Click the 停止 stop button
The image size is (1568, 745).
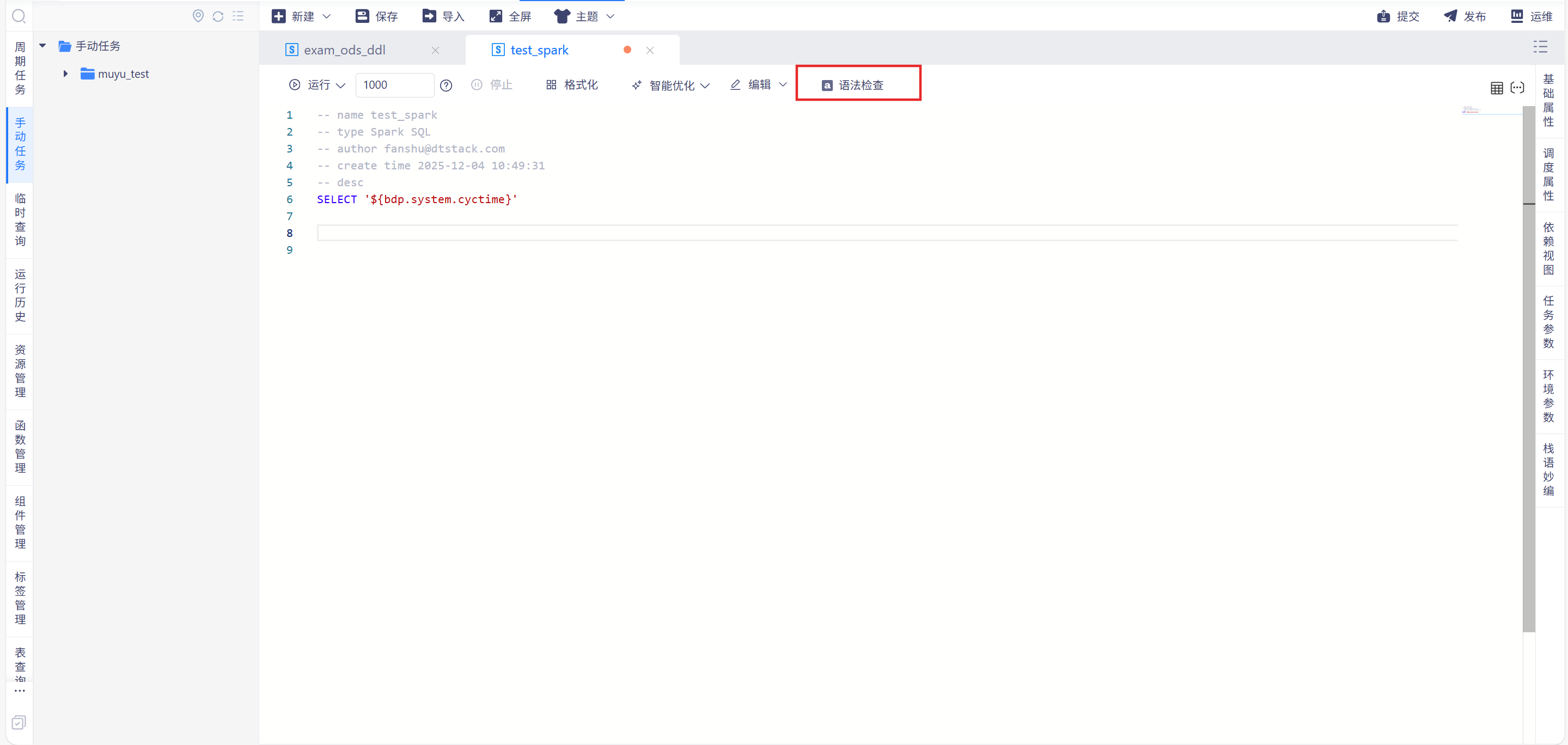click(492, 85)
